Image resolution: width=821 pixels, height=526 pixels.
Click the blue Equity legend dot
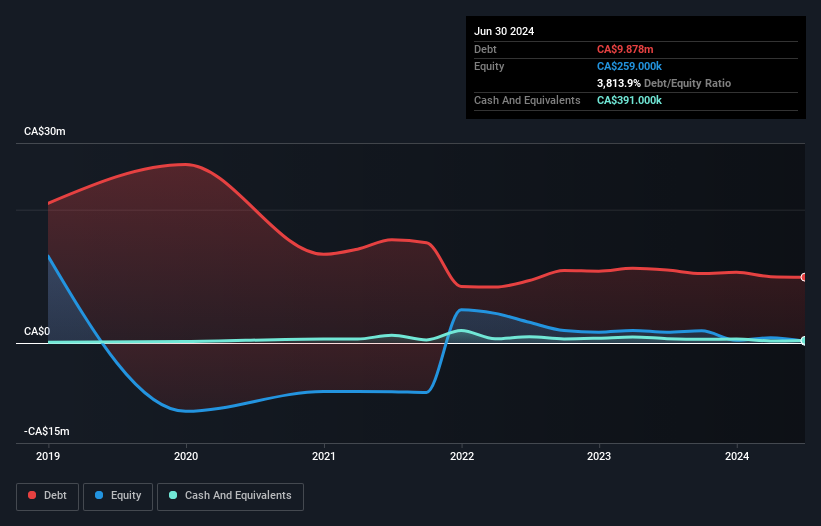click(99, 495)
